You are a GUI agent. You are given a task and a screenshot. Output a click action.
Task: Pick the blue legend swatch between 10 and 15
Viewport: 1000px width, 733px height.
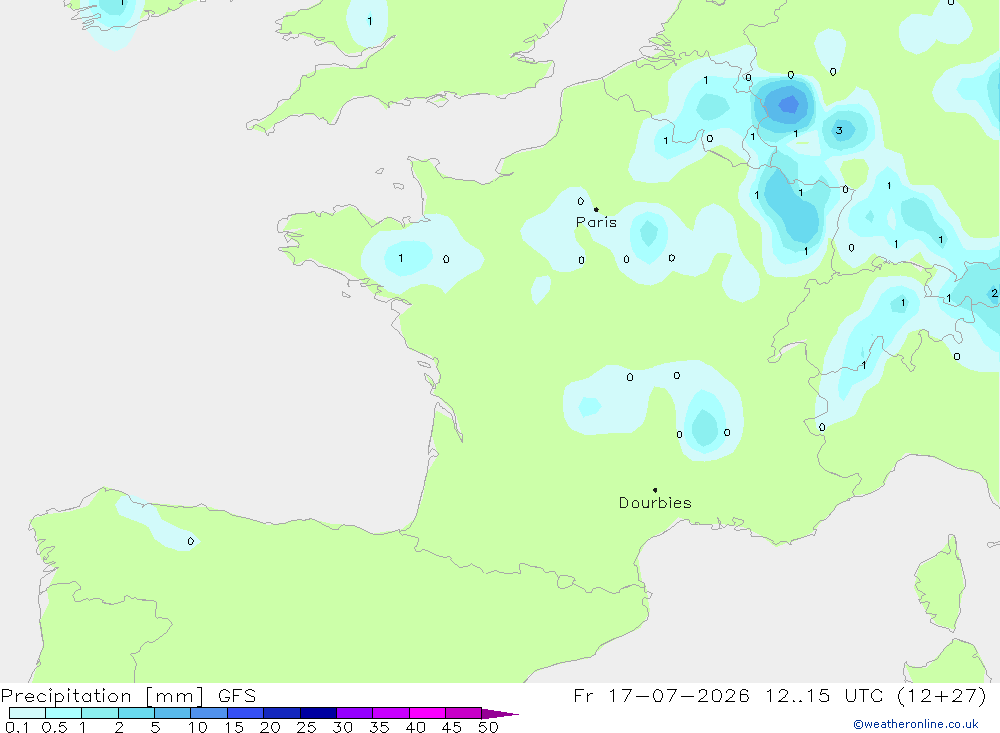coord(209,713)
